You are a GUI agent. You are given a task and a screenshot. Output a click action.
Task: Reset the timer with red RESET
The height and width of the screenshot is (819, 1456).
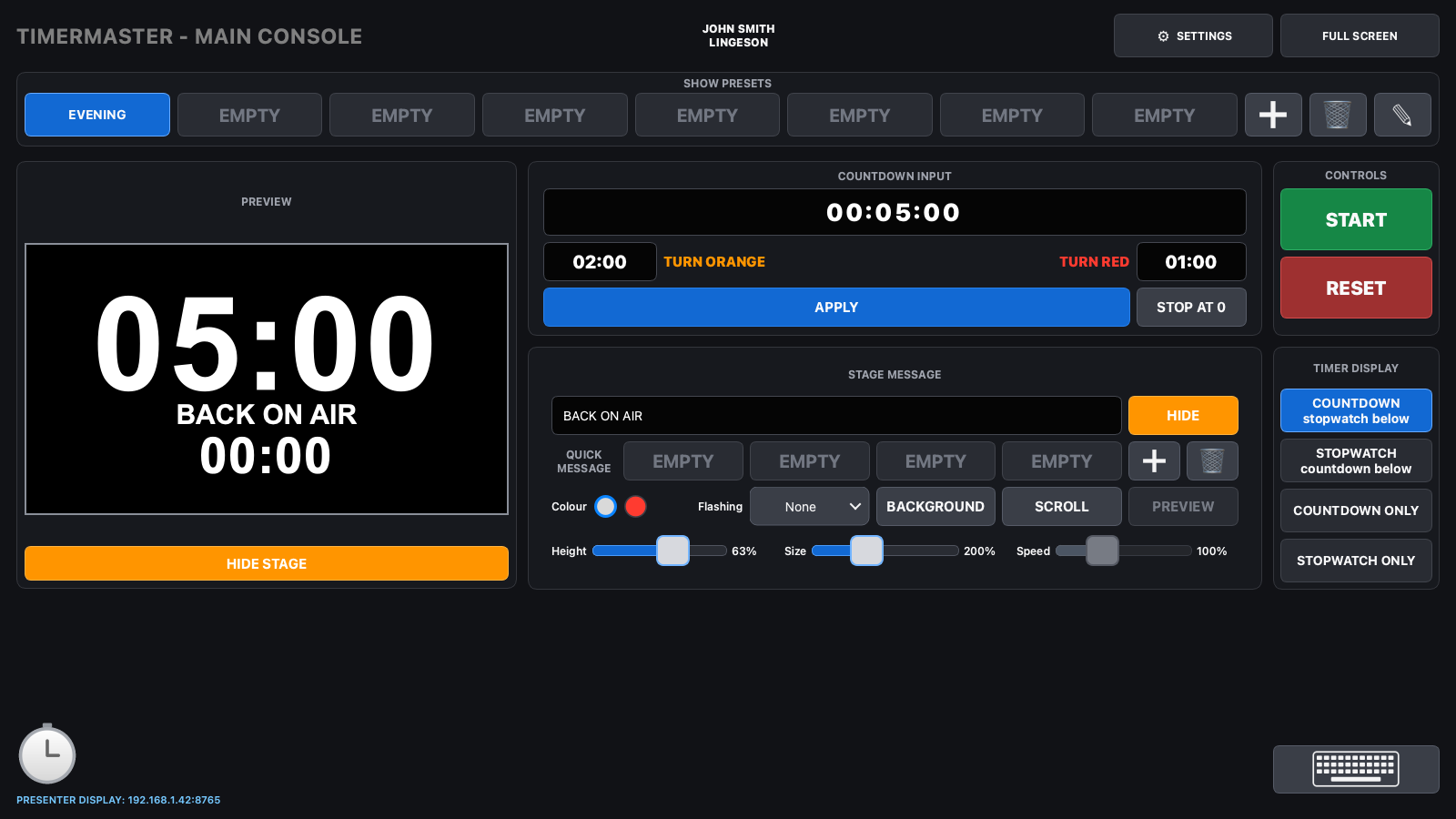[x=1356, y=288]
